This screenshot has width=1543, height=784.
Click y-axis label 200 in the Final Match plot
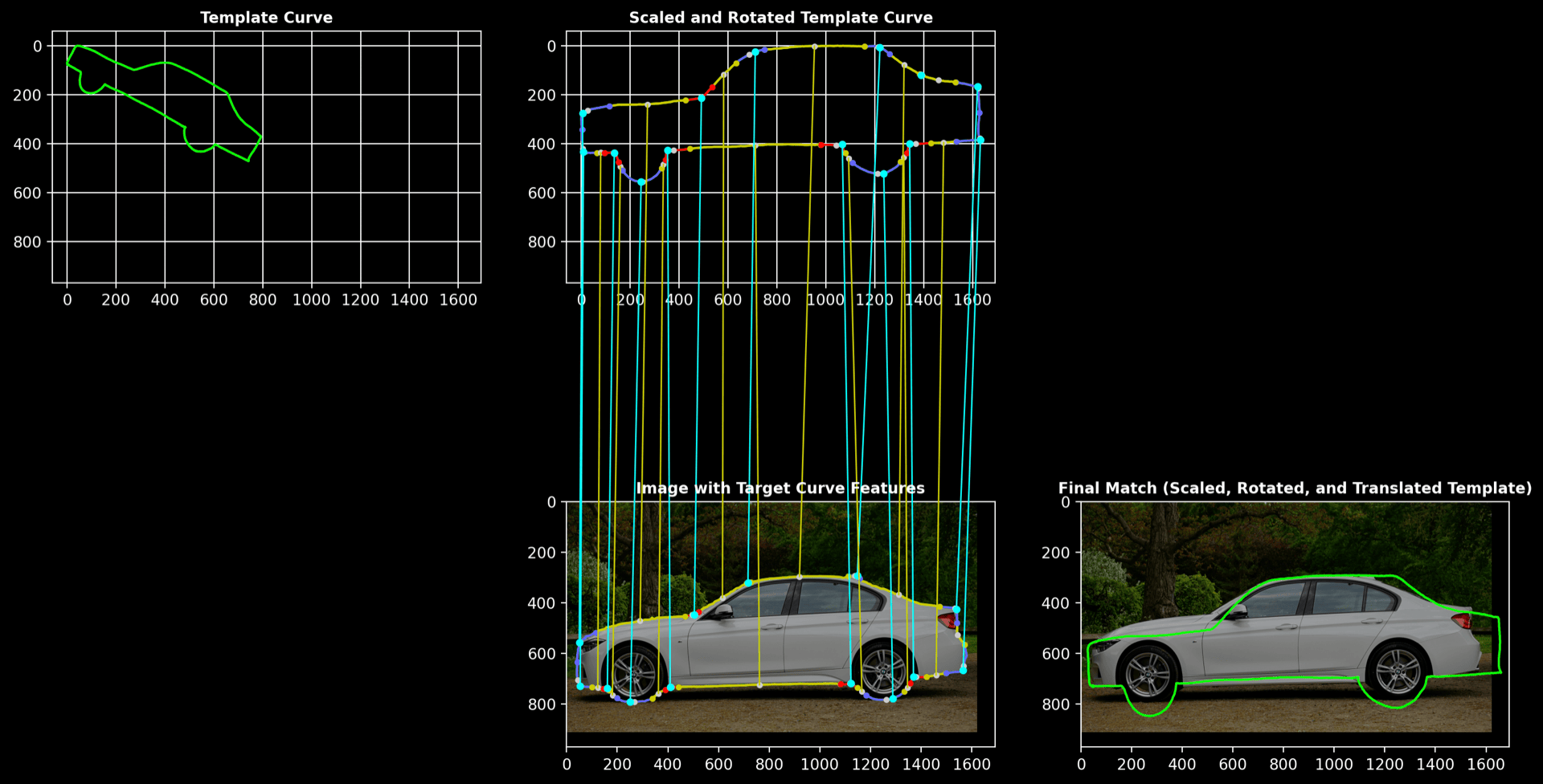click(x=1056, y=553)
